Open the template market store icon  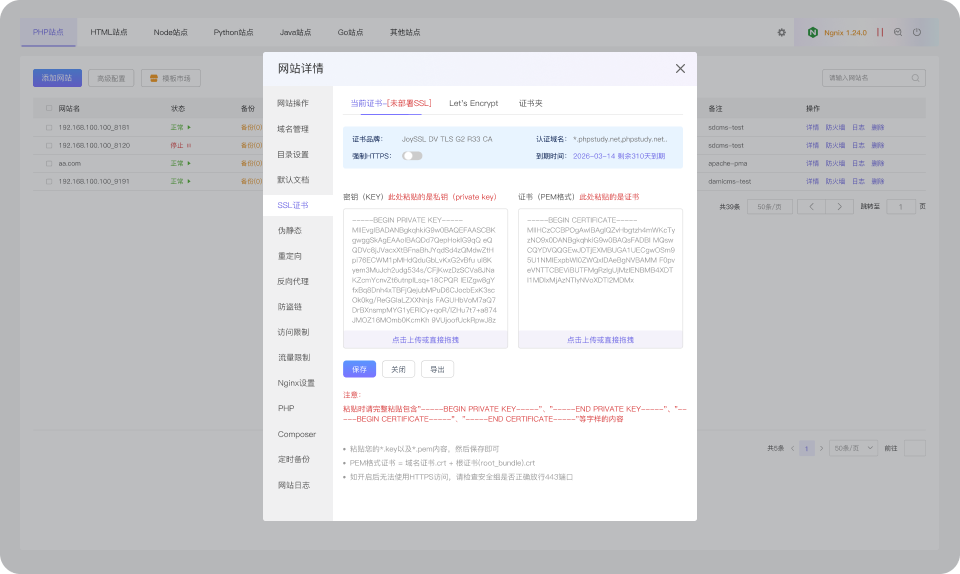154,78
